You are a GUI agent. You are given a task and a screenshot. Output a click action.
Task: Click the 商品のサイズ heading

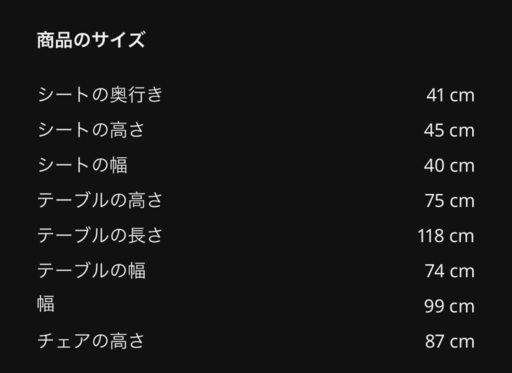coord(91,40)
